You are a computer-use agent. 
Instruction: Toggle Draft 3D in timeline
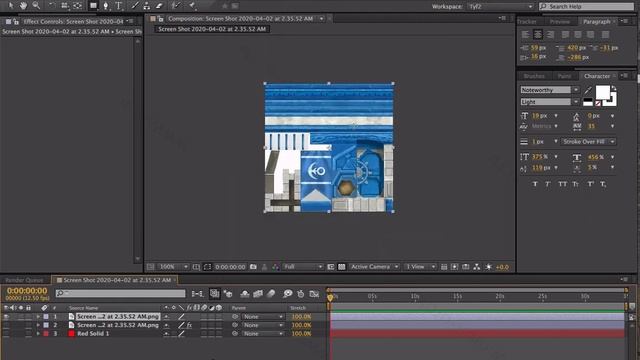pos(228,293)
